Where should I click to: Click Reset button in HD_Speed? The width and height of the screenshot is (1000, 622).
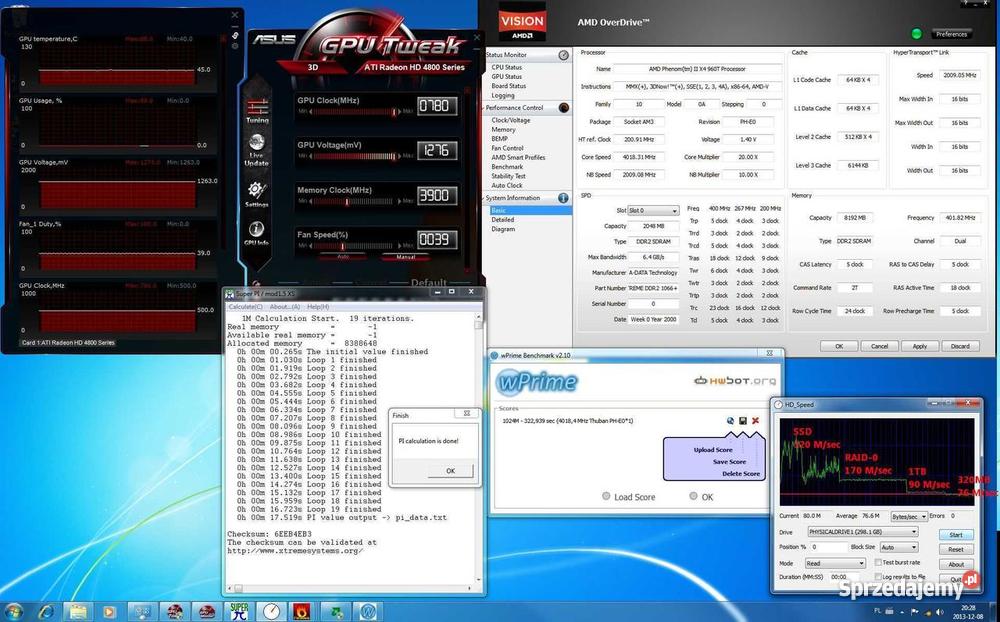click(956, 549)
